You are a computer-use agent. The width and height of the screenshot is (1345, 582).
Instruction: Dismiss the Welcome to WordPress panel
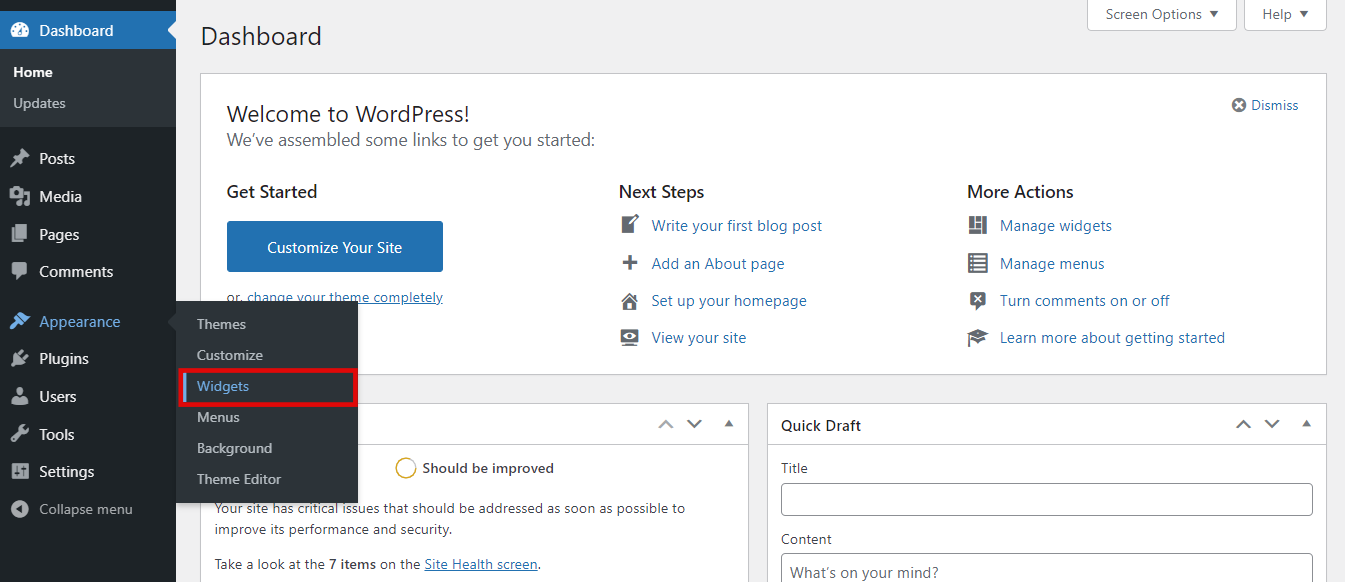(x=1264, y=105)
